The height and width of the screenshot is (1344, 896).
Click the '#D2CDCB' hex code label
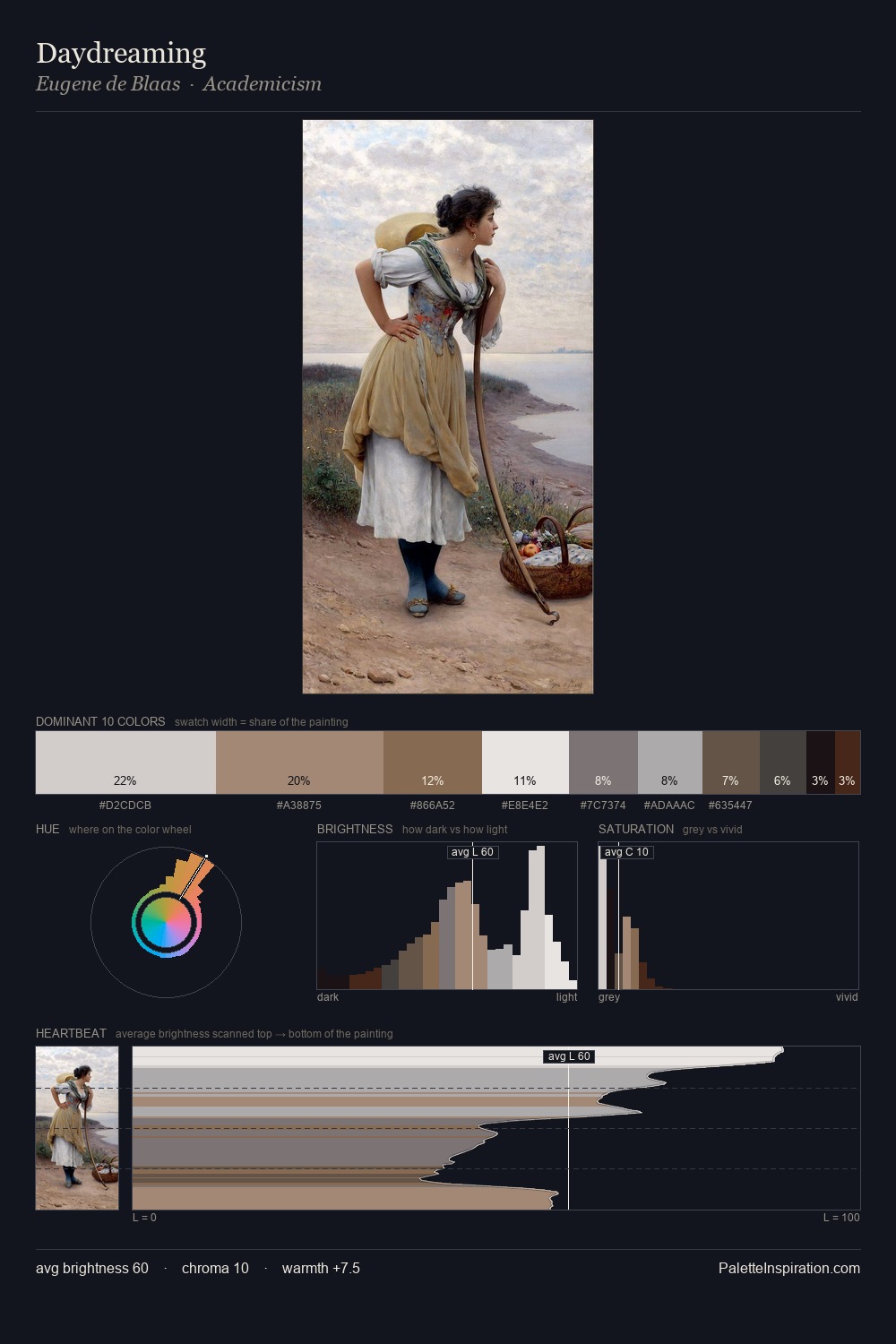(x=125, y=806)
